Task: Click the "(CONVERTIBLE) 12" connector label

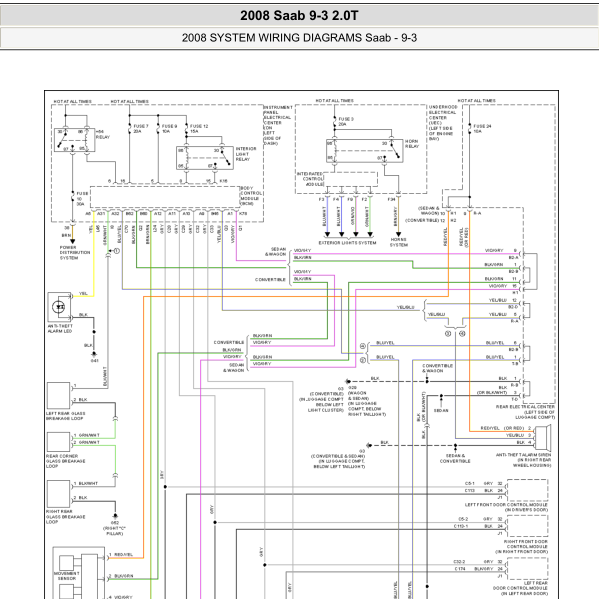Action: tap(425, 220)
